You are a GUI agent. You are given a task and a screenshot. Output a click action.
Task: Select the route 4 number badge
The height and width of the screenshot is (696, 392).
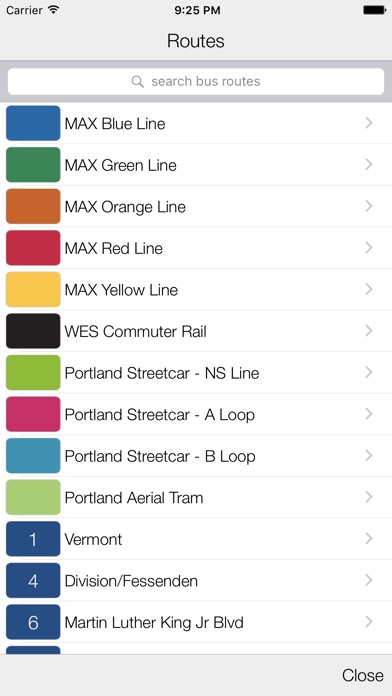pos(33,581)
